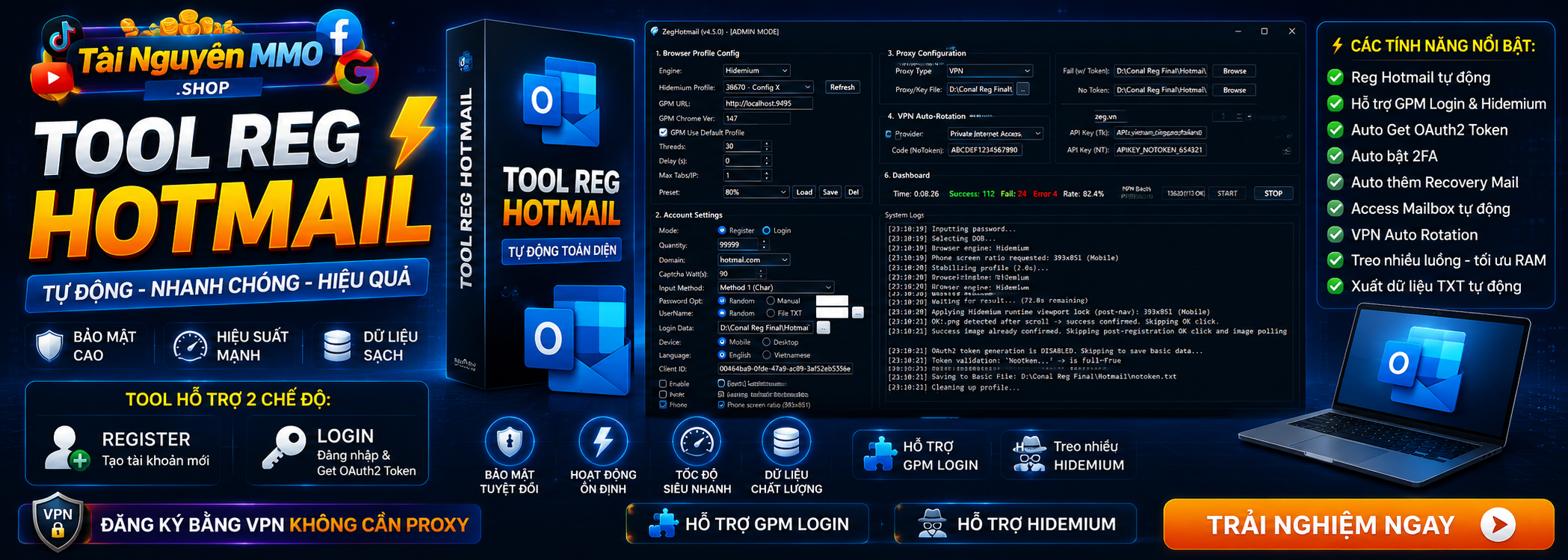Select the Desktop device radio button
Image resolution: width=1568 pixels, height=560 pixels.
(766, 342)
